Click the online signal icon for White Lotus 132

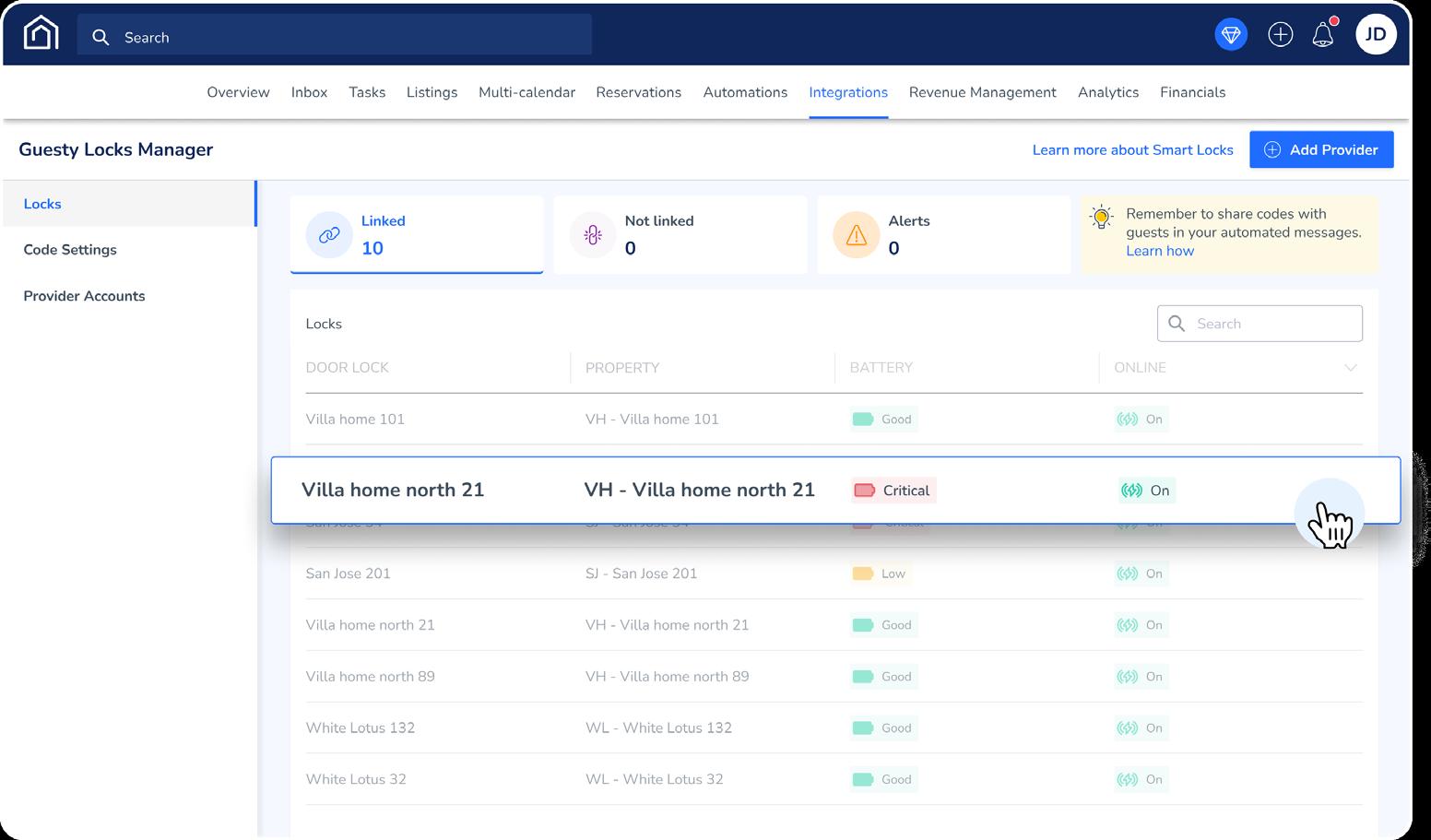pos(1128,728)
